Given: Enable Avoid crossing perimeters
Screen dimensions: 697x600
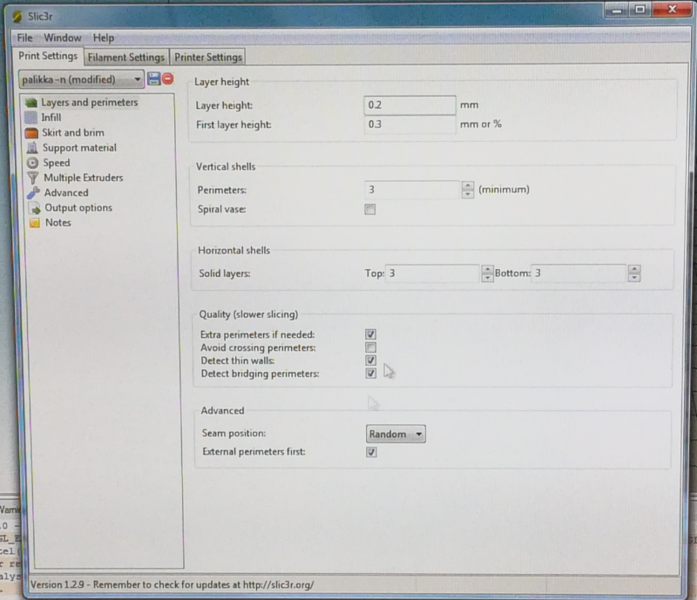Looking at the screenshot, I should pos(371,347).
